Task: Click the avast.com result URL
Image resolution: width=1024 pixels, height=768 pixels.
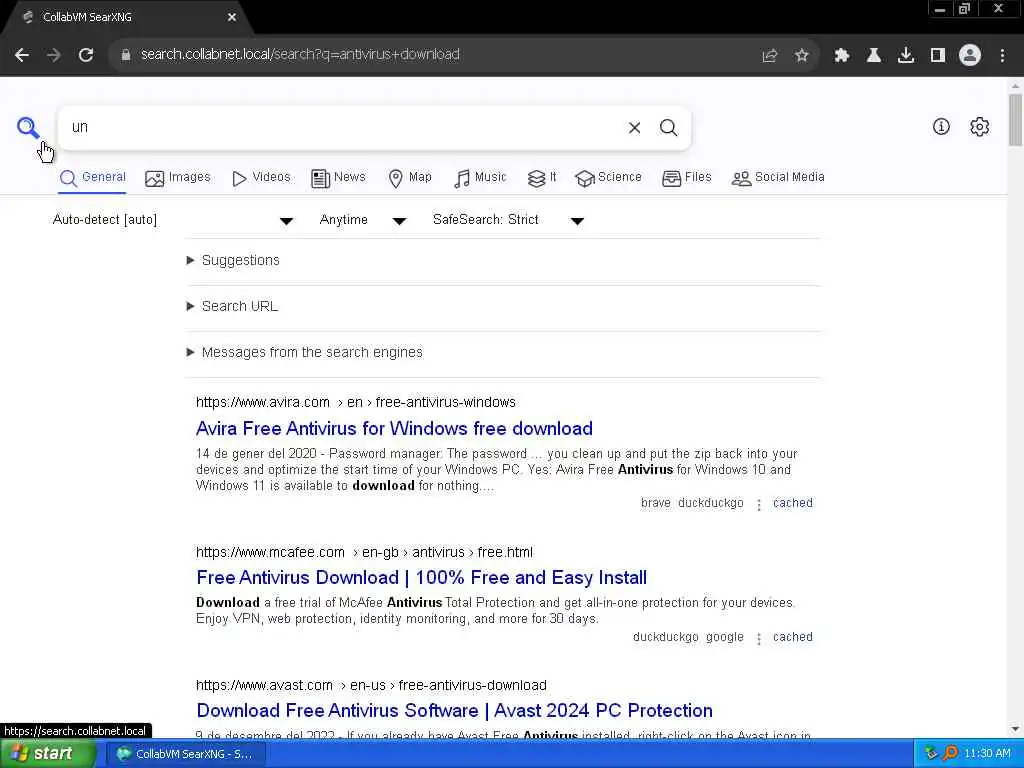Action: coord(372,686)
